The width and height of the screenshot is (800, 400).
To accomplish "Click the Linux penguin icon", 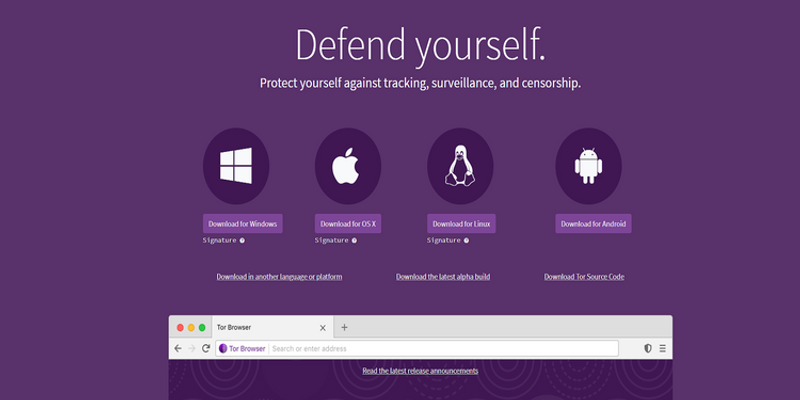I will click(460, 166).
